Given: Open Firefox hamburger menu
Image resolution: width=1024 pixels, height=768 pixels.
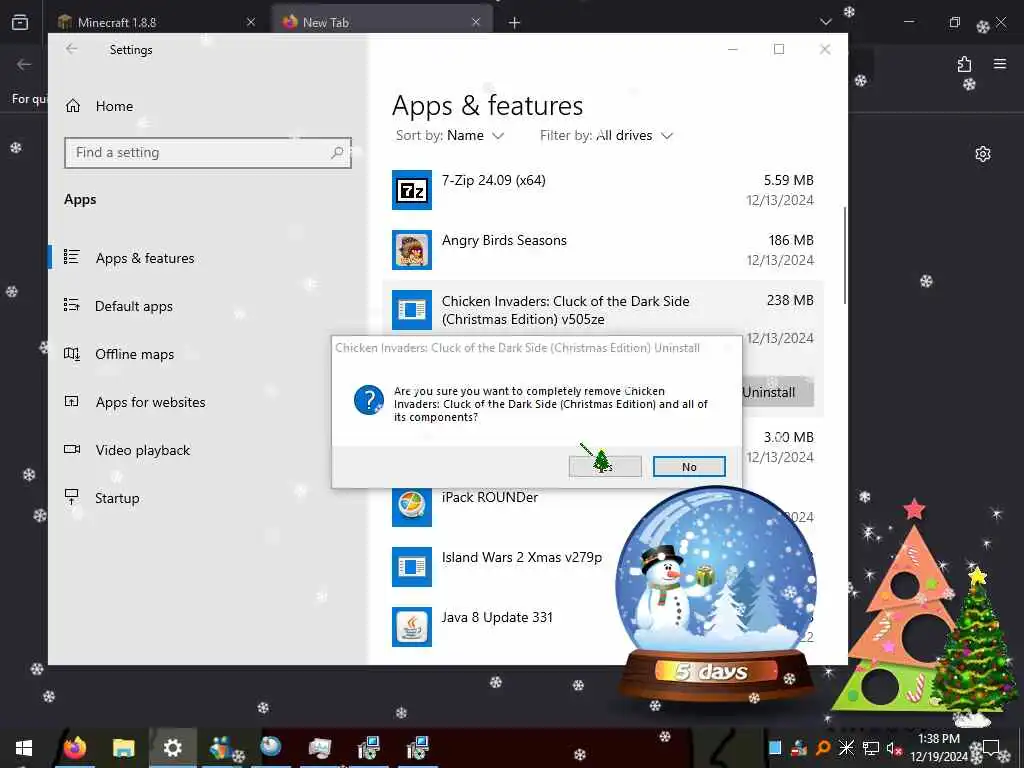Looking at the screenshot, I should click(x=1000, y=64).
